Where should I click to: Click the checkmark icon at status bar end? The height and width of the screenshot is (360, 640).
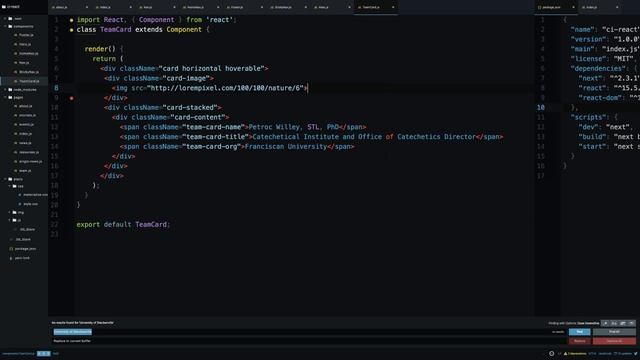636,353
